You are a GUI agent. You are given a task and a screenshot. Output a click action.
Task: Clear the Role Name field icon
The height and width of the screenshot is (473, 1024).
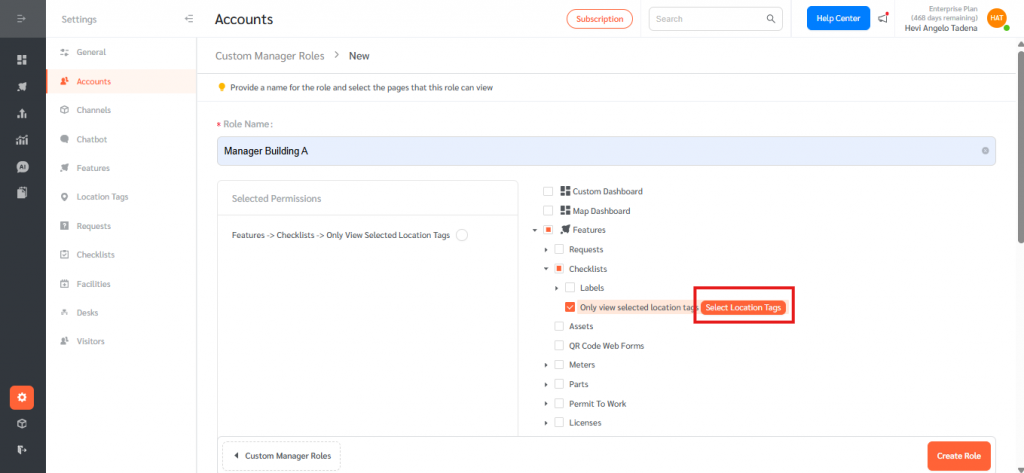click(985, 151)
